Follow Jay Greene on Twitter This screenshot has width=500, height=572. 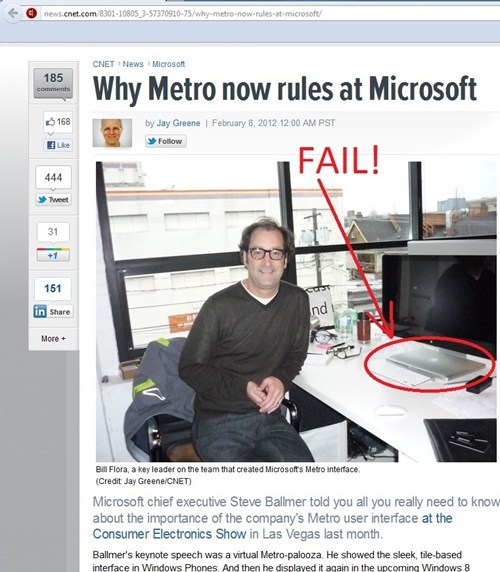pyautogui.click(x=166, y=141)
